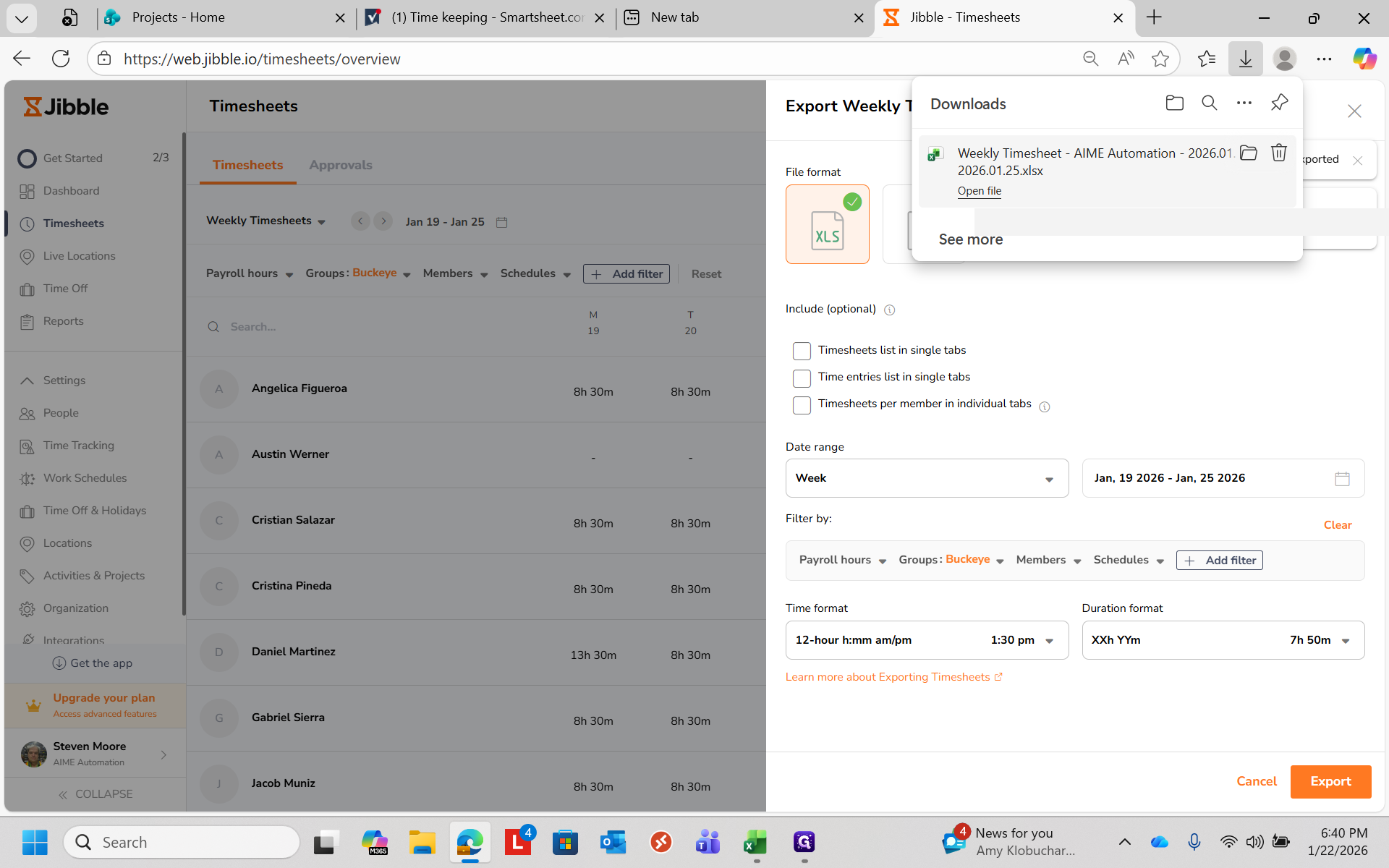
Task: Expand the Week date range dropdown
Action: (x=926, y=478)
